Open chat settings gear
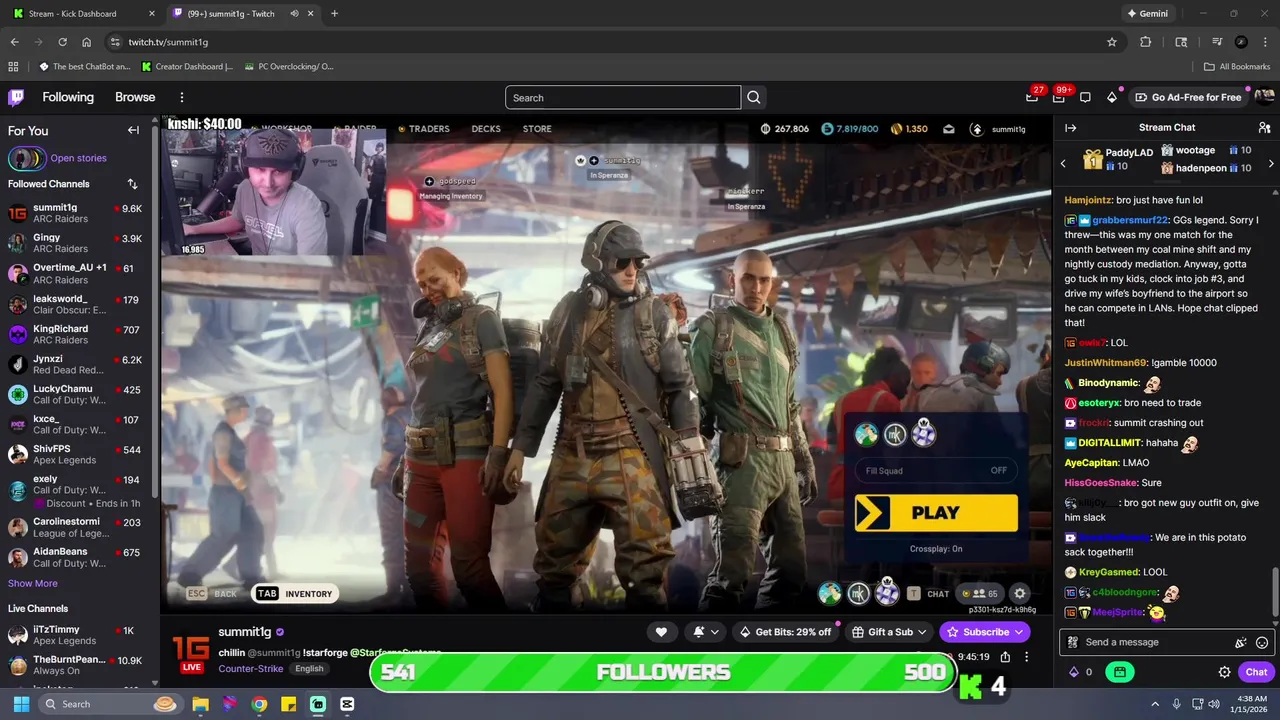The width and height of the screenshot is (1280, 720). click(x=1224, y=672)
